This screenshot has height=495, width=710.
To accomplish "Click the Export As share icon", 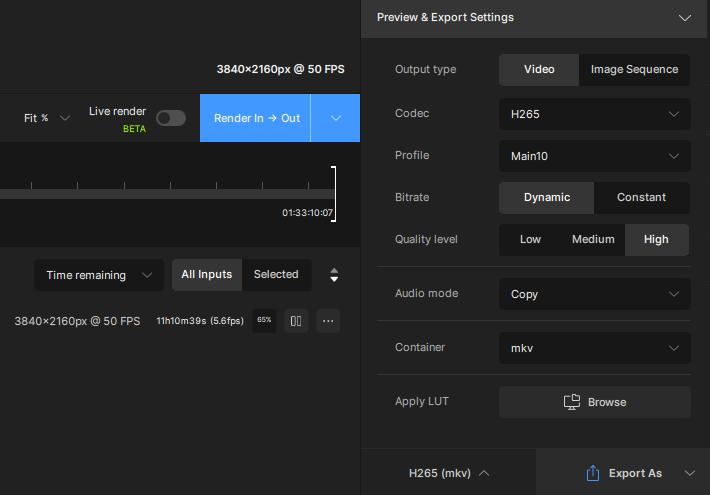I will click(x=593, y=473).
